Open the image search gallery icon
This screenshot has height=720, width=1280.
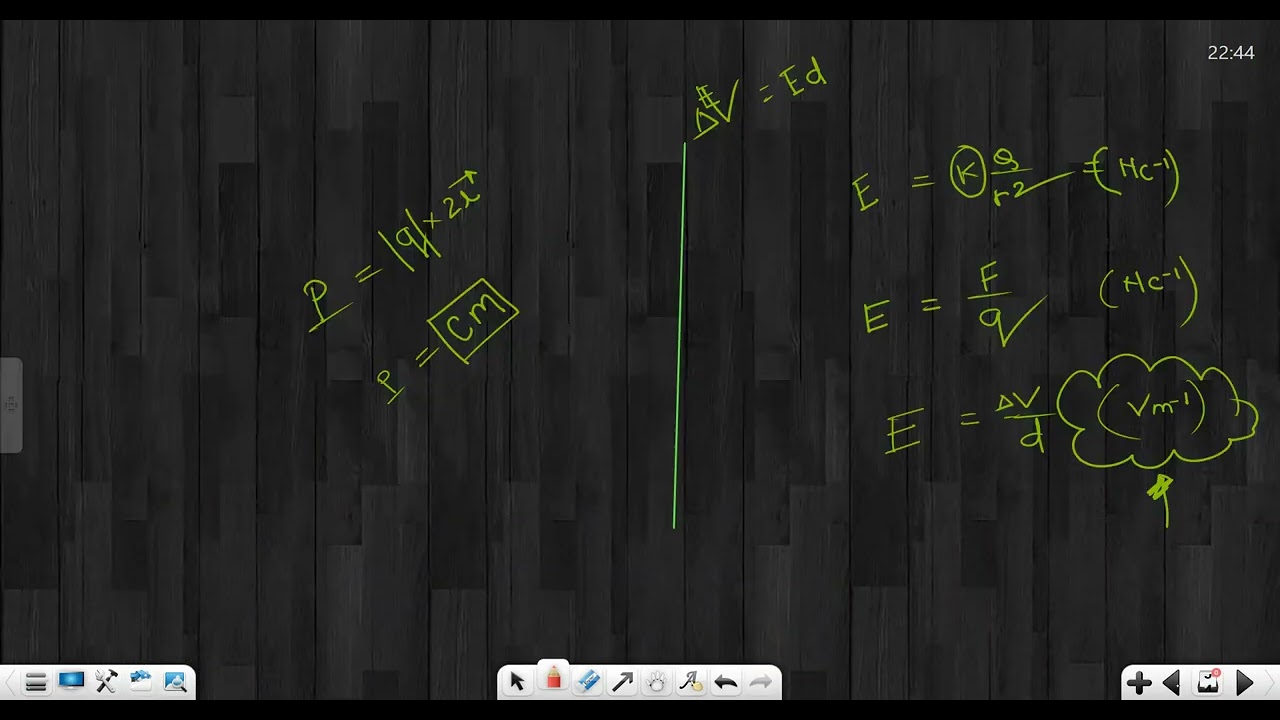point(175,682)
